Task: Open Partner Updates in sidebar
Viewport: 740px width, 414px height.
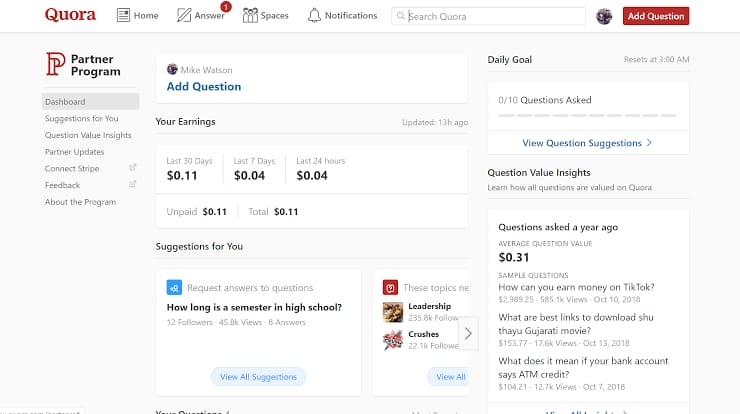Action: click(x=75, y=152)
